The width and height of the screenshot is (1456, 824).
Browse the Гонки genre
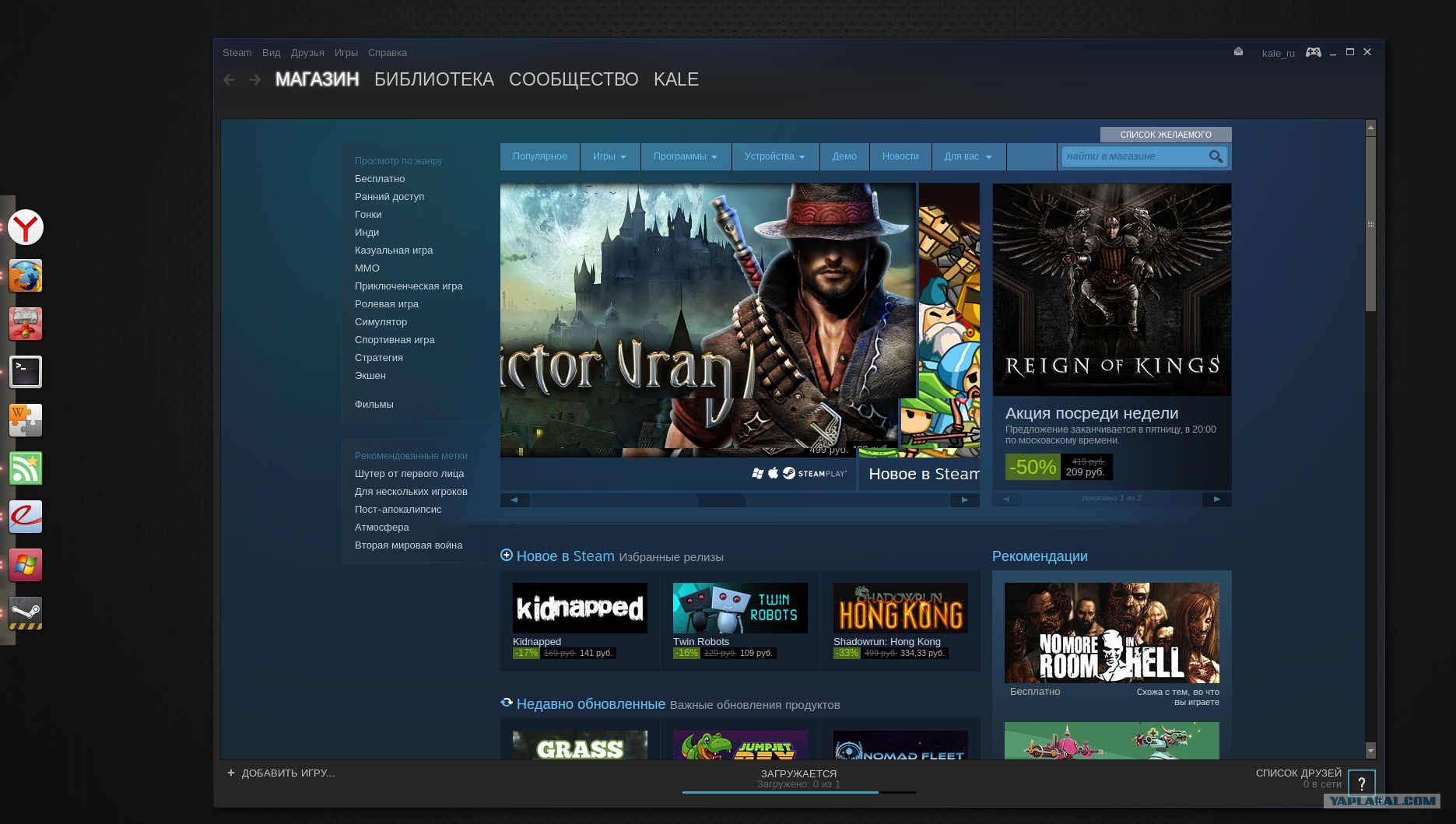tap(368, 214)
